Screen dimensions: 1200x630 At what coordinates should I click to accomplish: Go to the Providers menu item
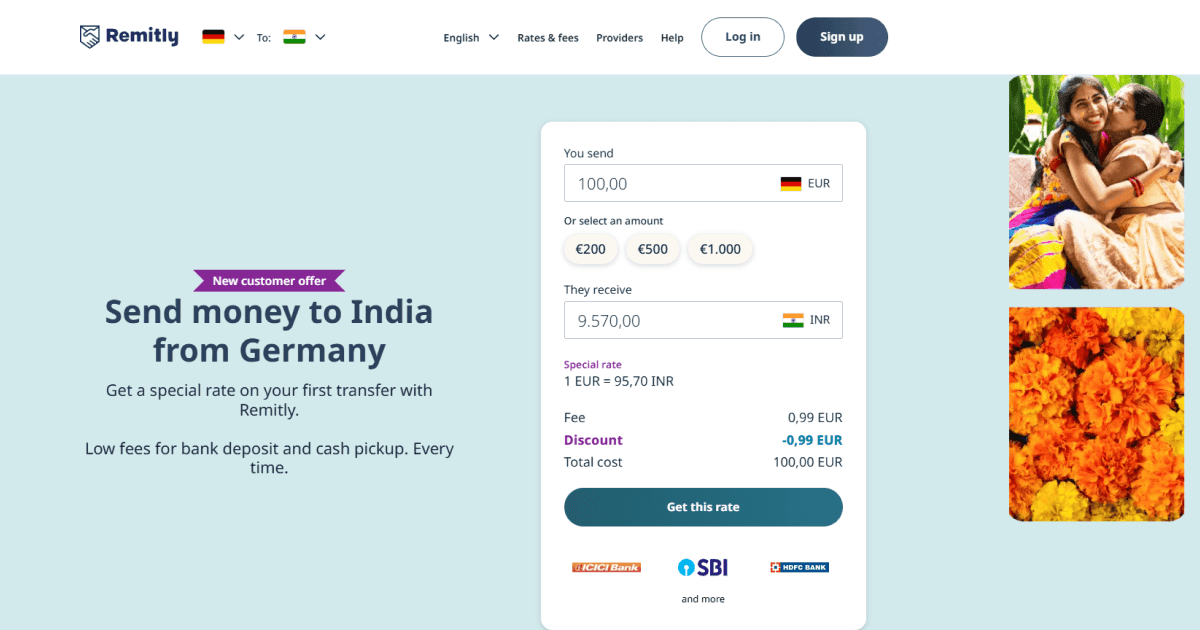[x=619, y=38]
